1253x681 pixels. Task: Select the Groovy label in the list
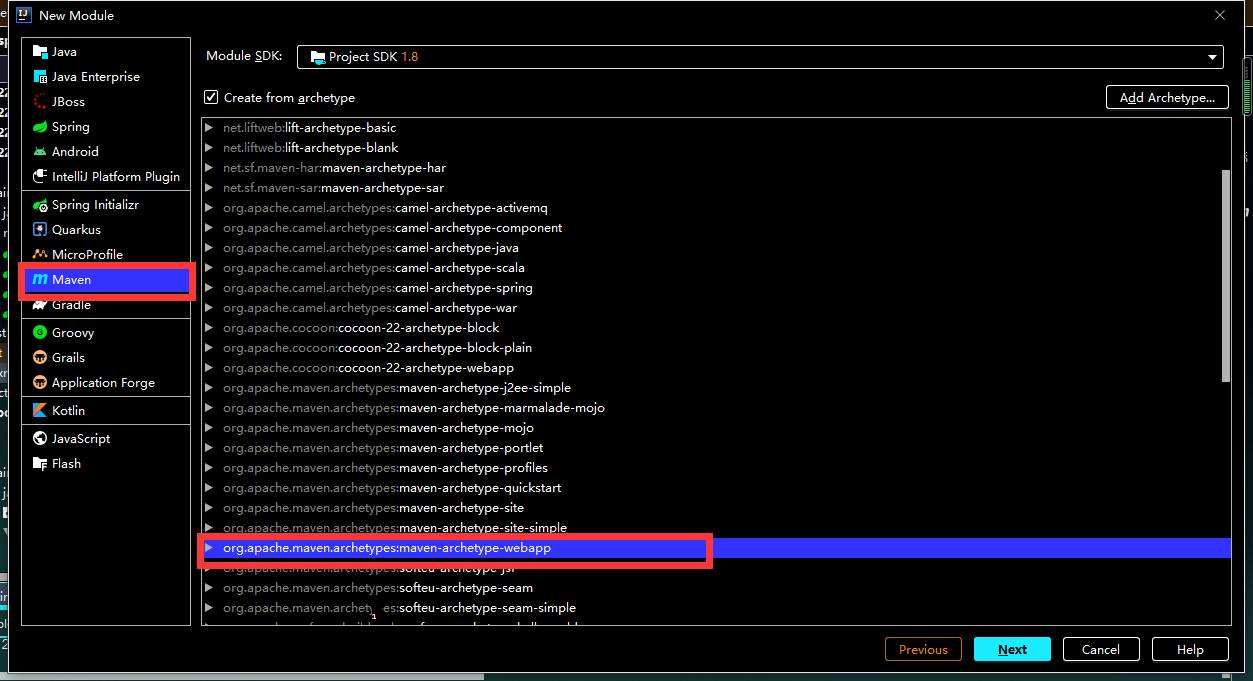tap(73, 333)
